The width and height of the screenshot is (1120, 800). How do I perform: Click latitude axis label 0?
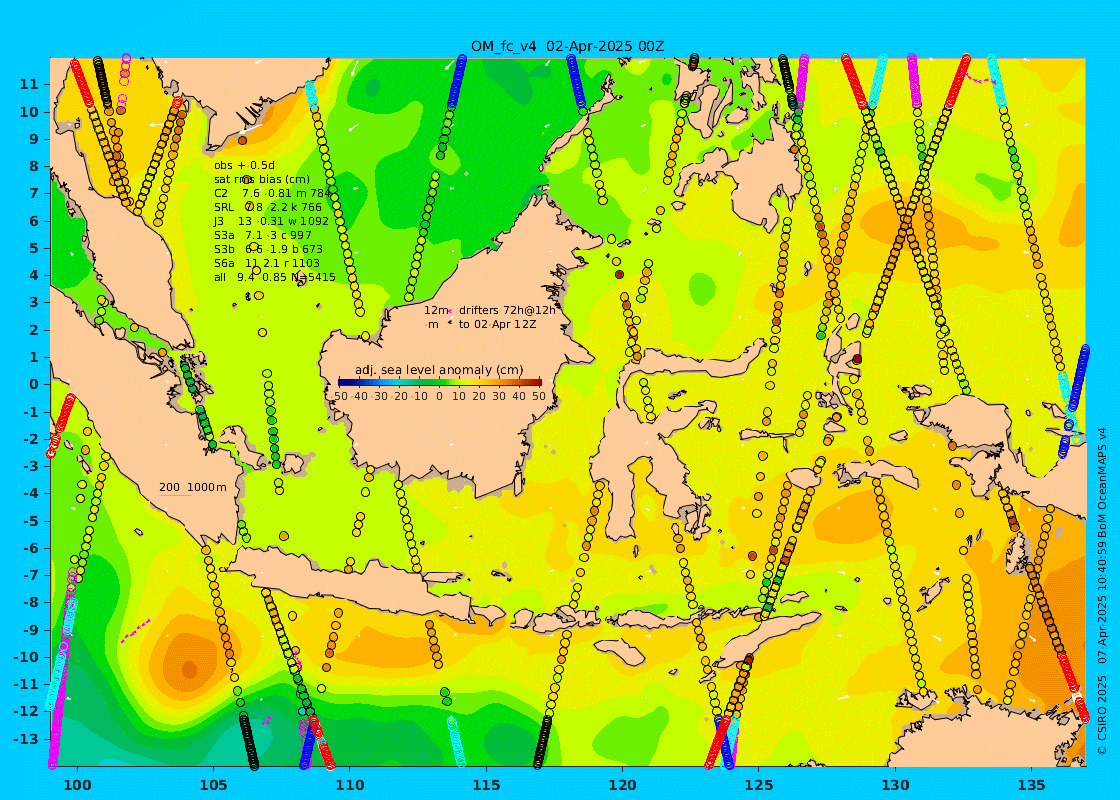pyautogui.click(x=34, y=384)
